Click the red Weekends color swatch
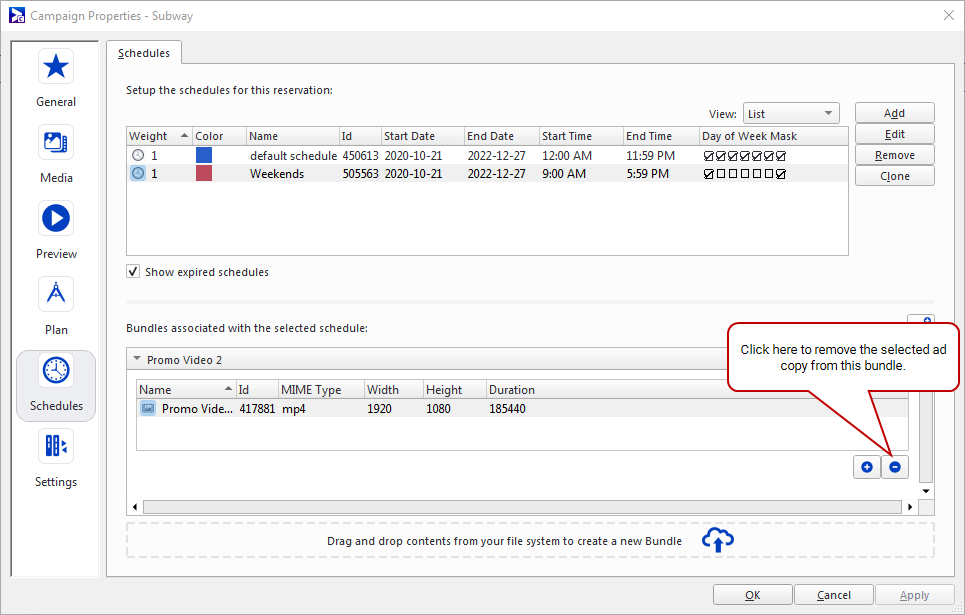 204,174
